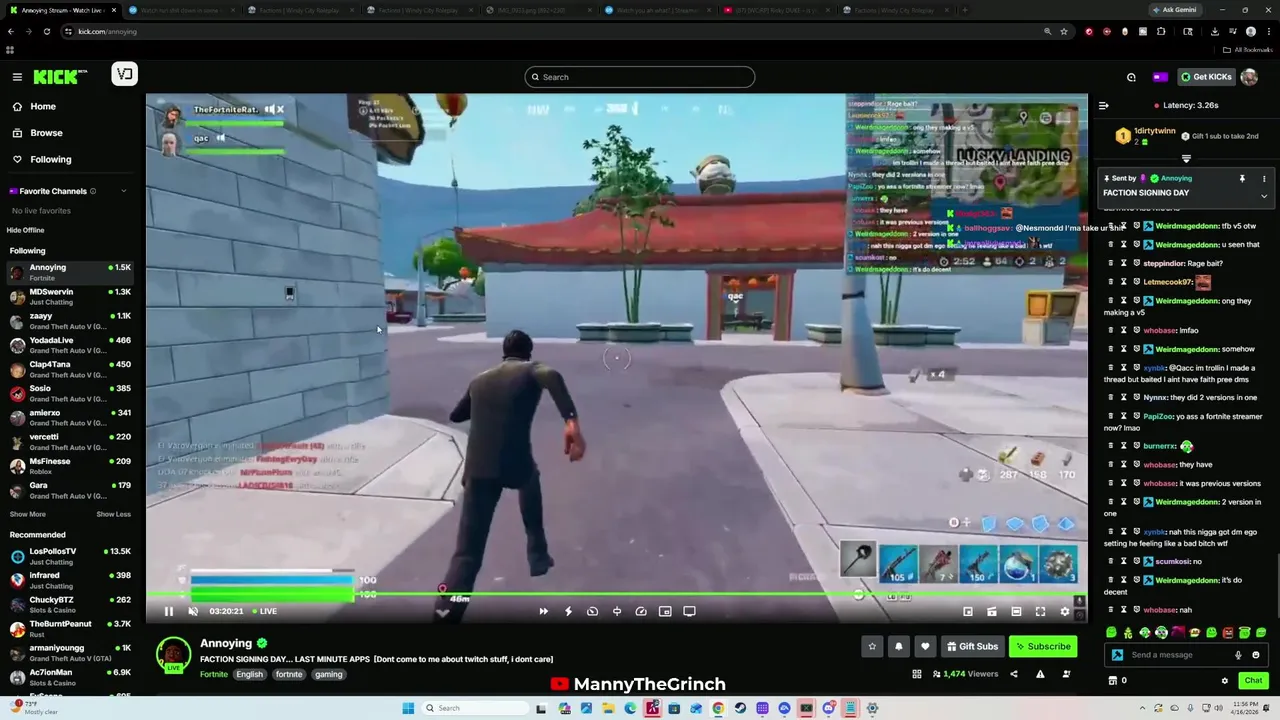Expand the pinned FACTION SIGNING DAY message
Image resolution: width=1280 pixels, height=720 pixels.
(1263, 196)
